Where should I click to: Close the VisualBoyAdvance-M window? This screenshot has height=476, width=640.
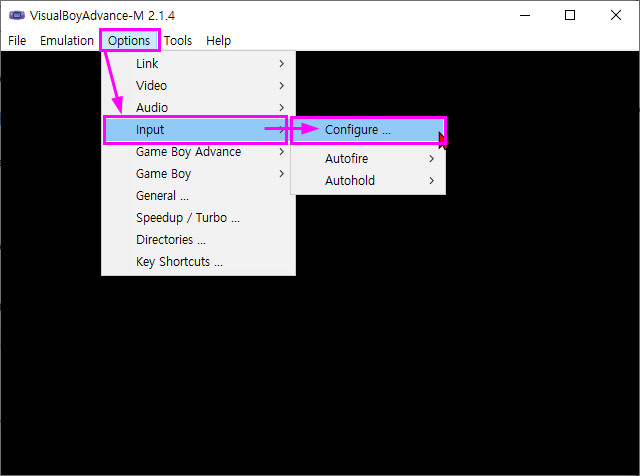[x=616, y=16]
